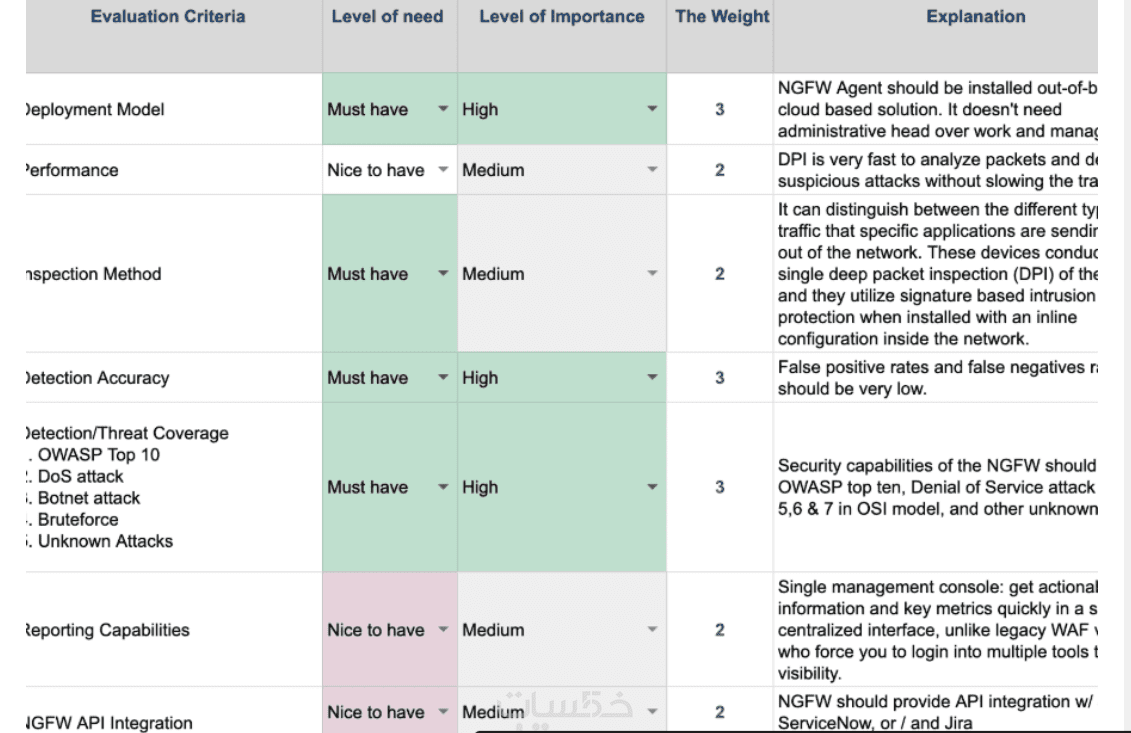
Task: Expand Medium importance dropdown for Inspection Method
Action: click(x=653, y=273)
